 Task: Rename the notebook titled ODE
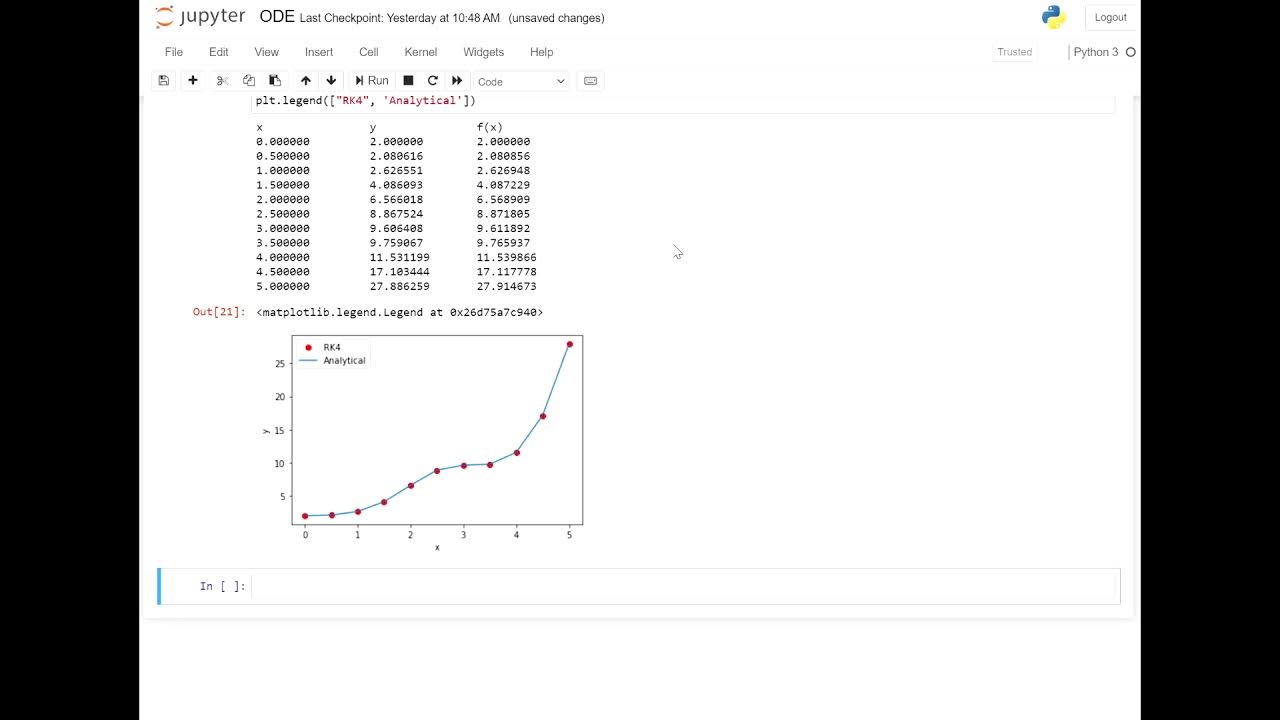(x=277, y=17)
